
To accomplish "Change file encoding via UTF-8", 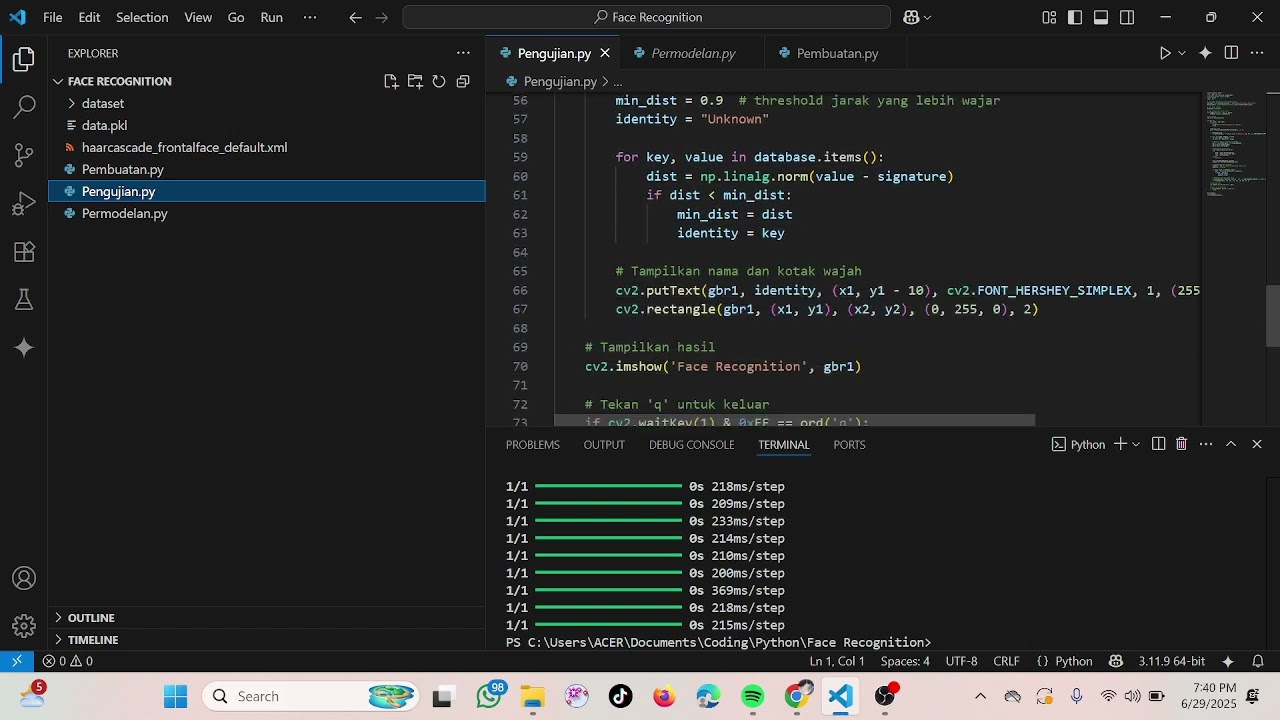I will [961, 661].
